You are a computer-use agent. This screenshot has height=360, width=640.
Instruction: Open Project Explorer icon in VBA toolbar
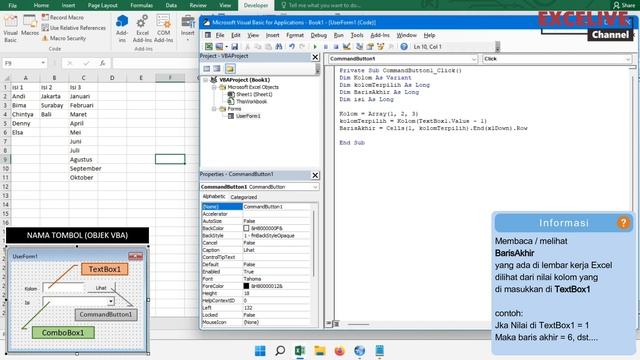pos(360,47)
